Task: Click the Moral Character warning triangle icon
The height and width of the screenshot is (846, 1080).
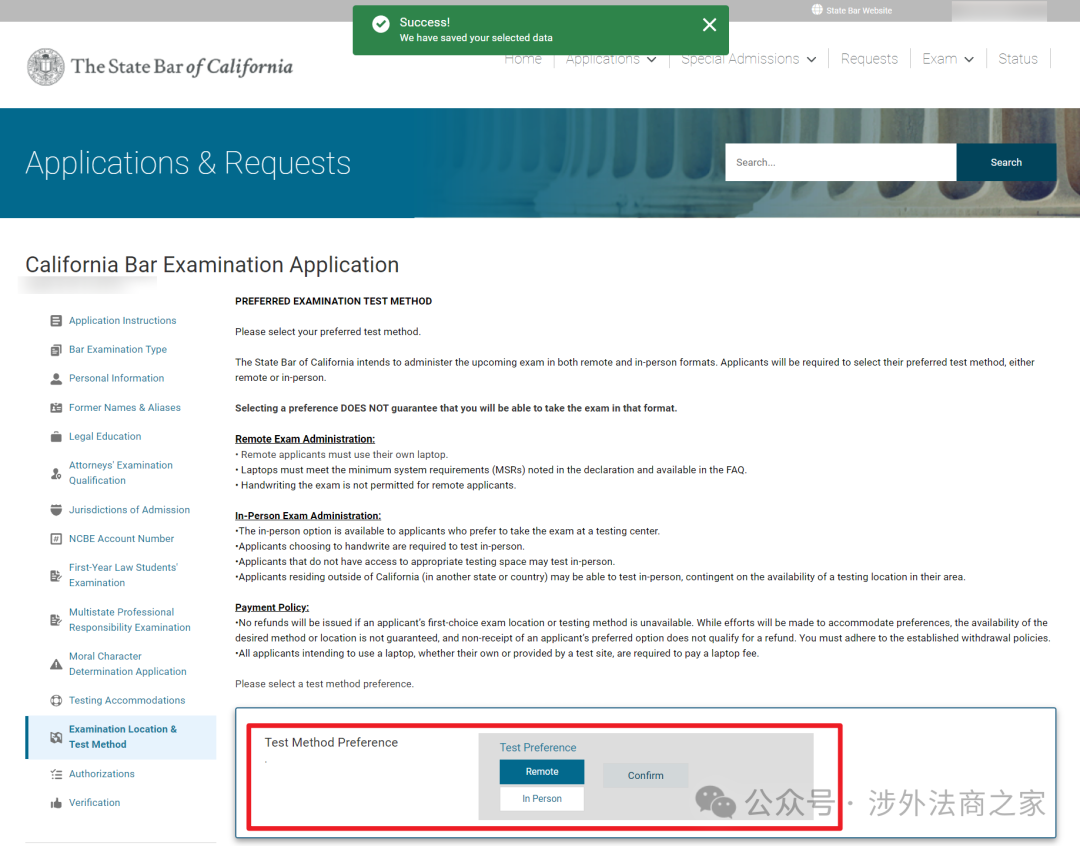Action: coord(56,664)
